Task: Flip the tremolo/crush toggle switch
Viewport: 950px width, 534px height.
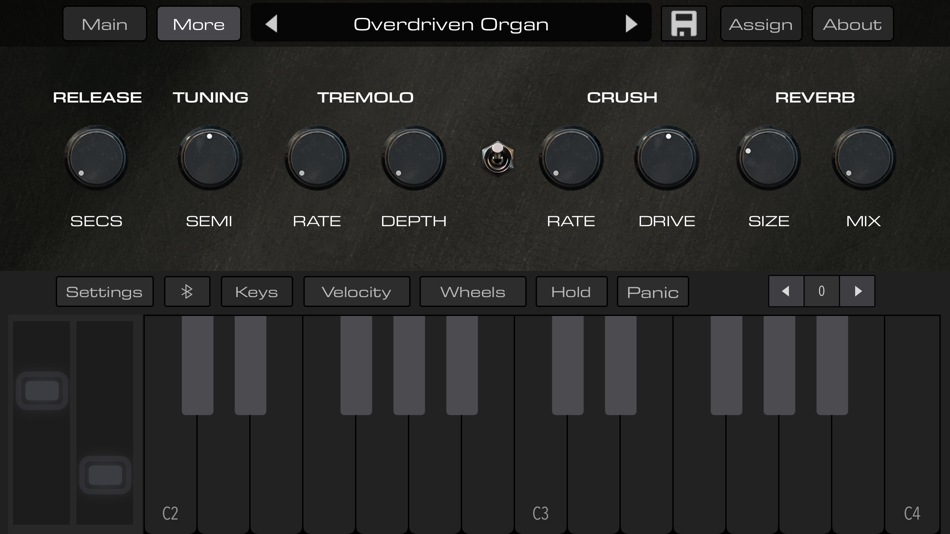Action: tap(497, 158)
